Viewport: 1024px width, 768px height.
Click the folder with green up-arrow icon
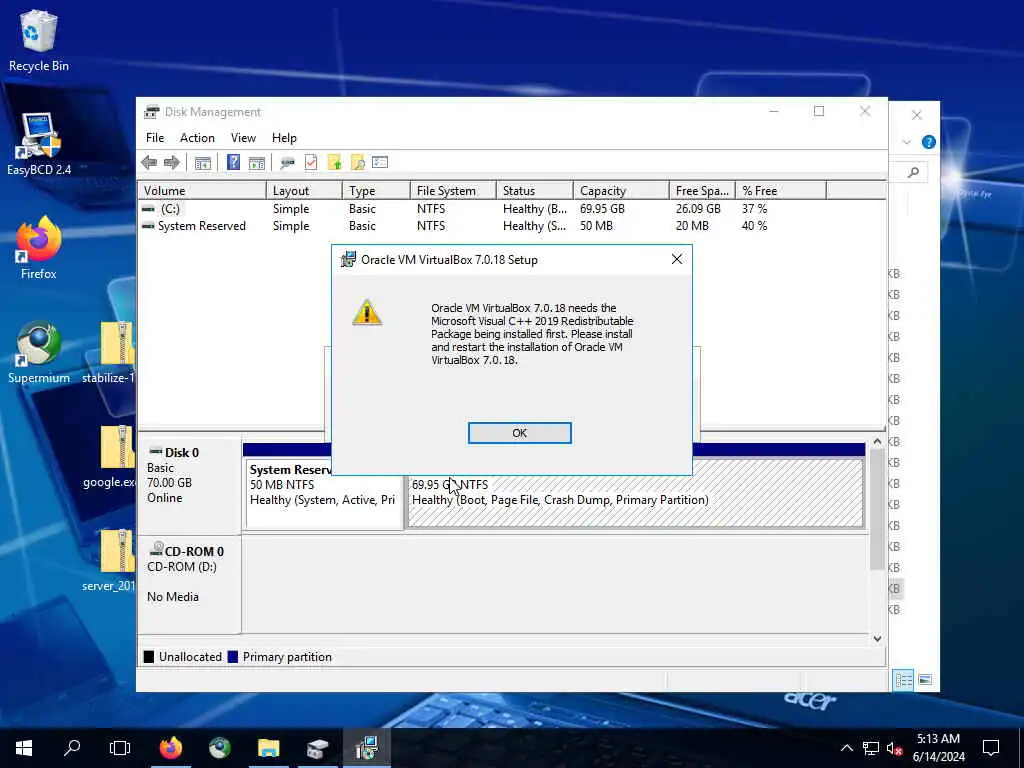pos(334,163)
